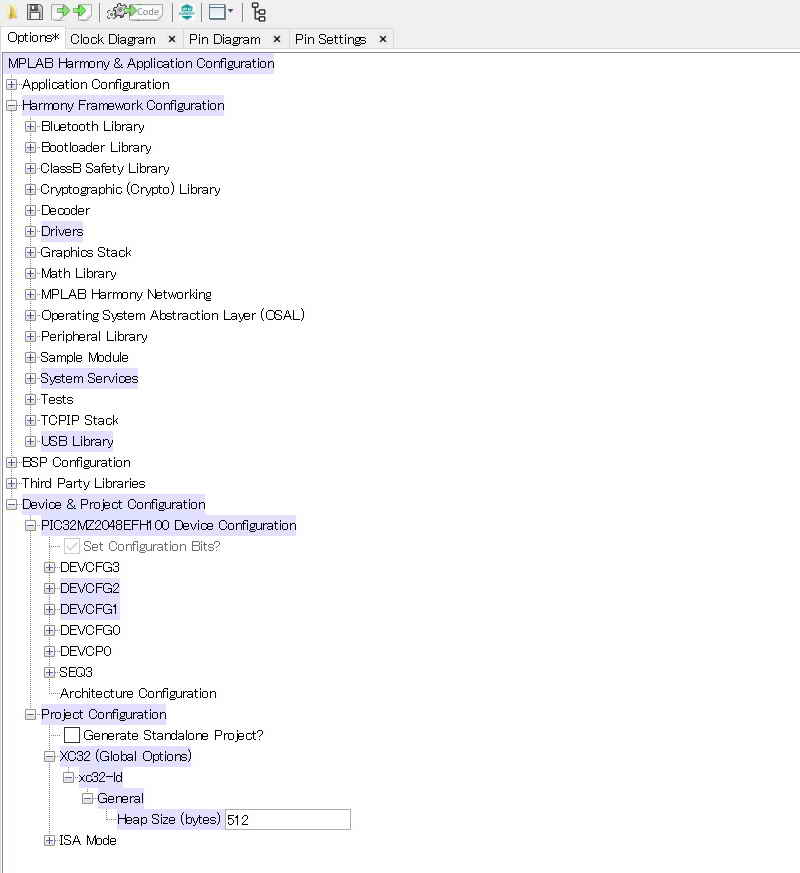Expand the System Services node
The height and width of the screenshot is (873, 800).
coord(31,379)
